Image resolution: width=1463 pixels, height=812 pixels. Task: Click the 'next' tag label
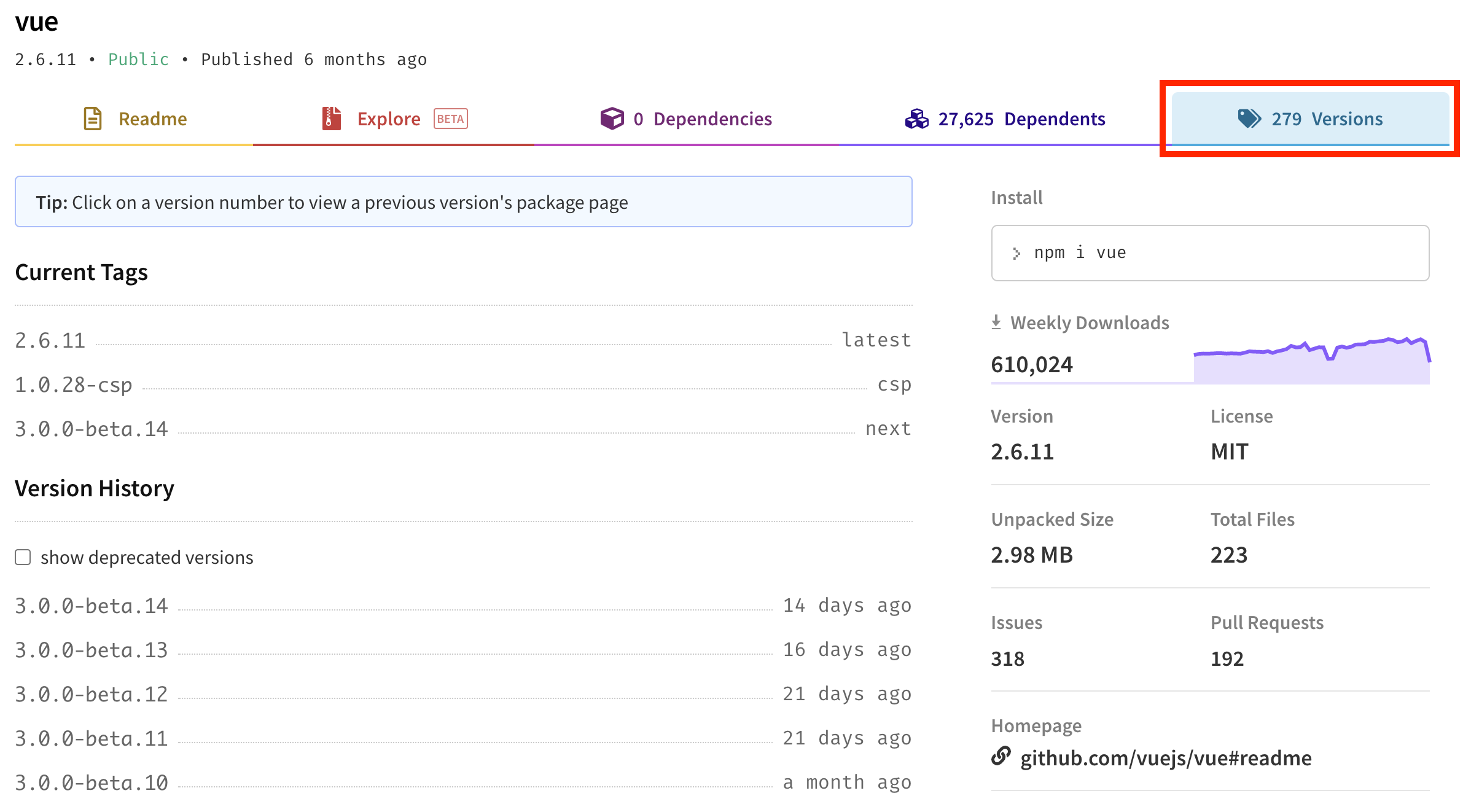(888, 428)
